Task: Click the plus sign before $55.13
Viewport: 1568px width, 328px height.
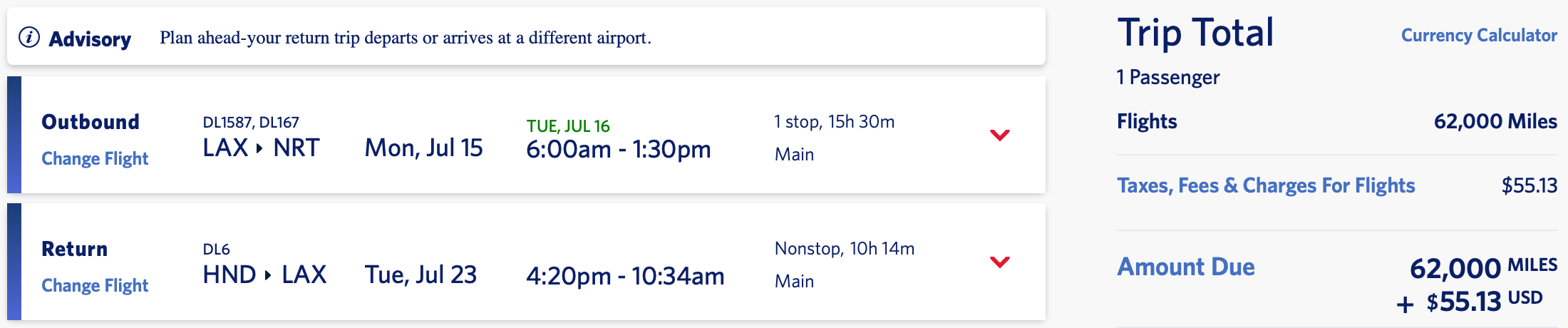Action: [1405, 304]
